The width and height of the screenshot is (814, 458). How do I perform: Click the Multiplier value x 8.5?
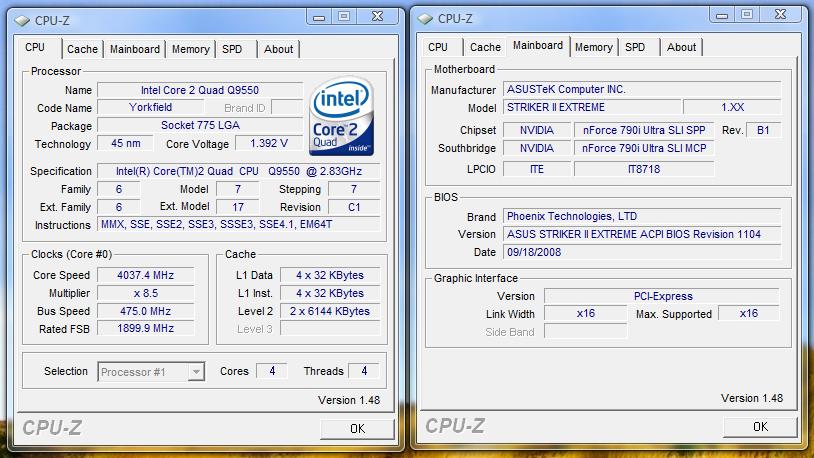pos(145,293)
